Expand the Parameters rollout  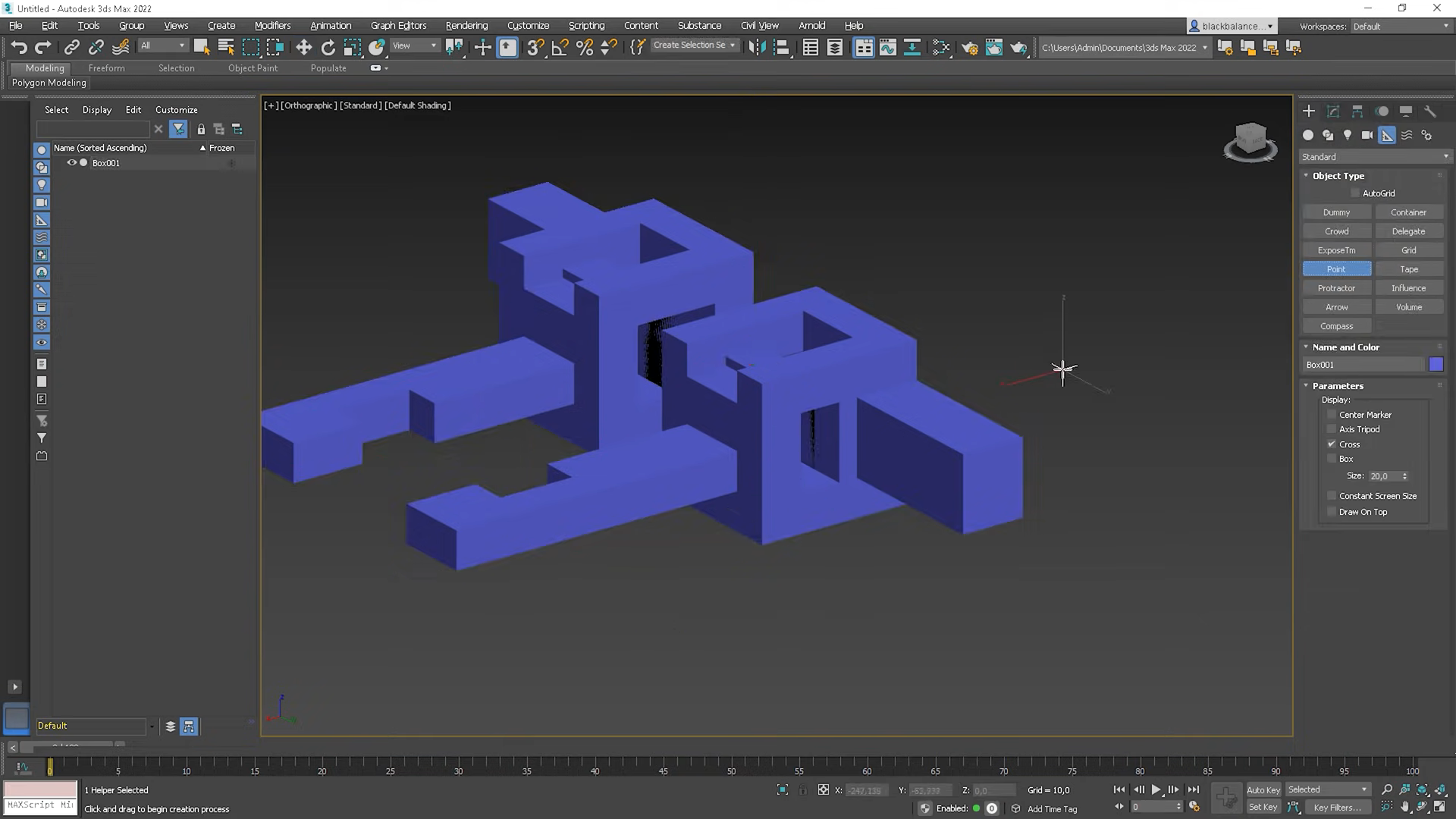click(1340, 385)
